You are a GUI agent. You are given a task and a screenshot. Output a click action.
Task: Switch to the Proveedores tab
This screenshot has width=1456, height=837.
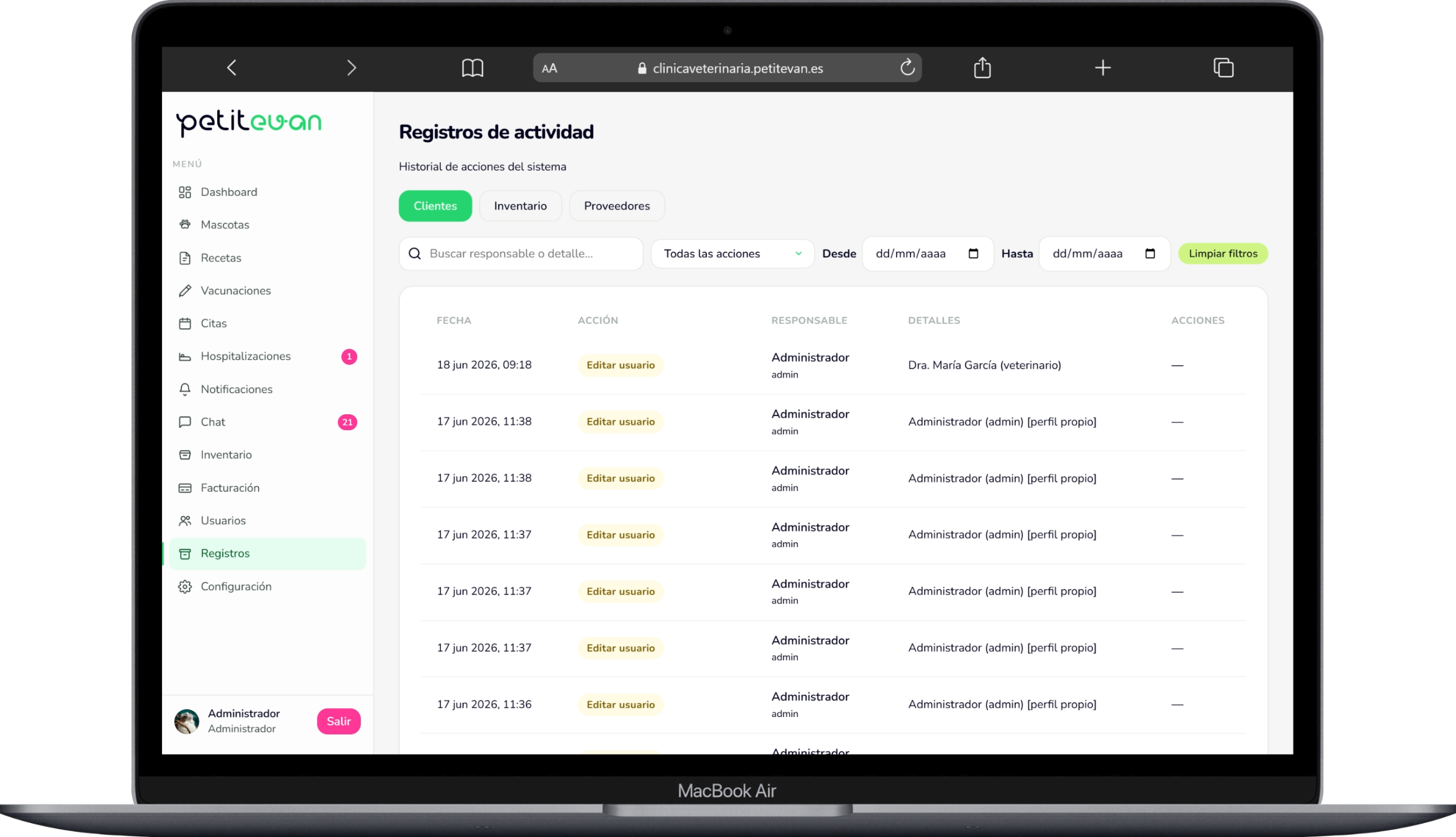(617, 206)
